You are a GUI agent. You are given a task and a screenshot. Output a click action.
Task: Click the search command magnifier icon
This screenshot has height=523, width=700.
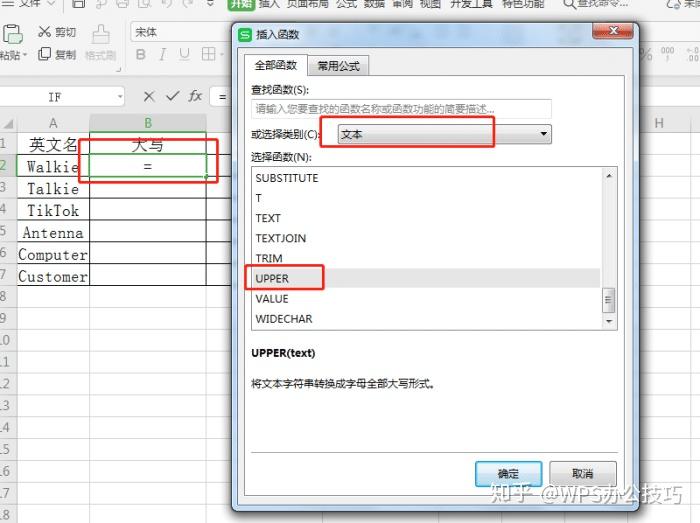(x=569, y=4)
